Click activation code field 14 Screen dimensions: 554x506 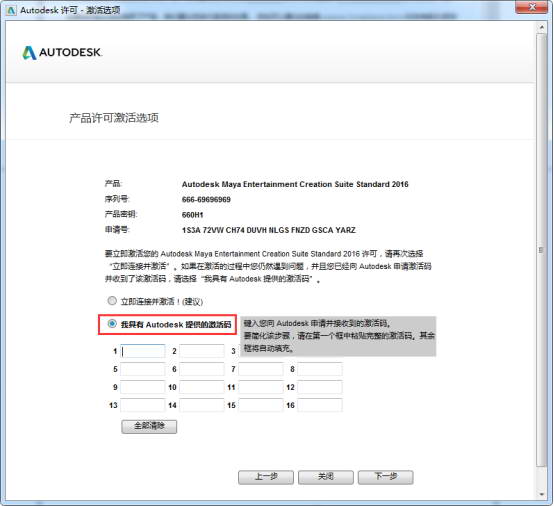click(202, 405)
